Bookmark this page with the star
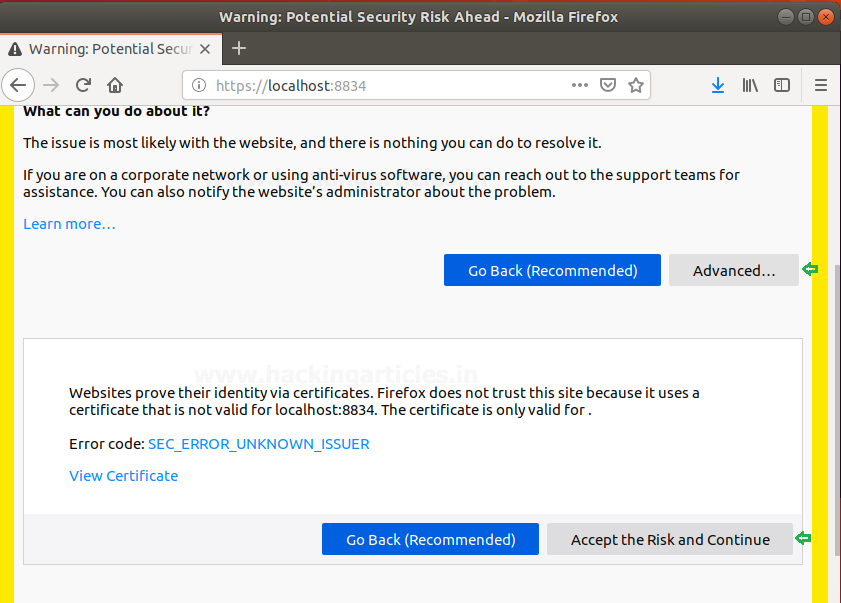 (635, 86)
